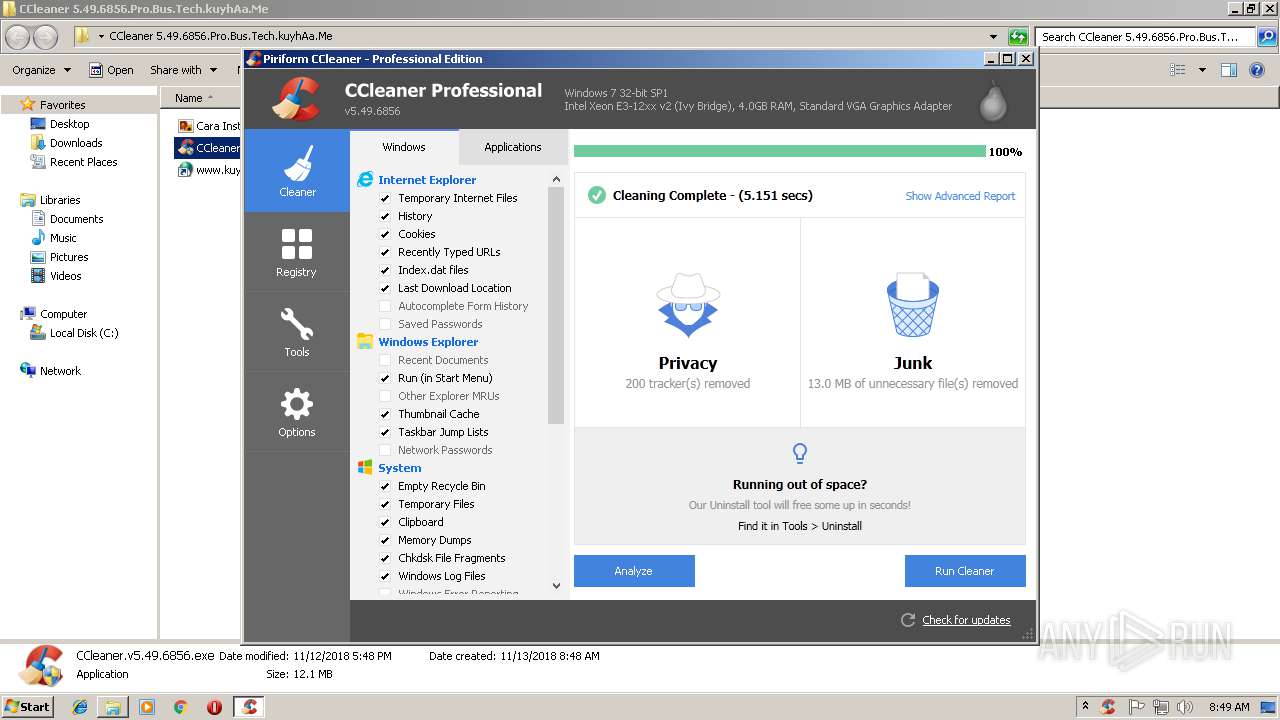Screen dimensions: 1280x720
Task: Click the Search CCleaner folder search box
Action: (x=1147, y=37)
